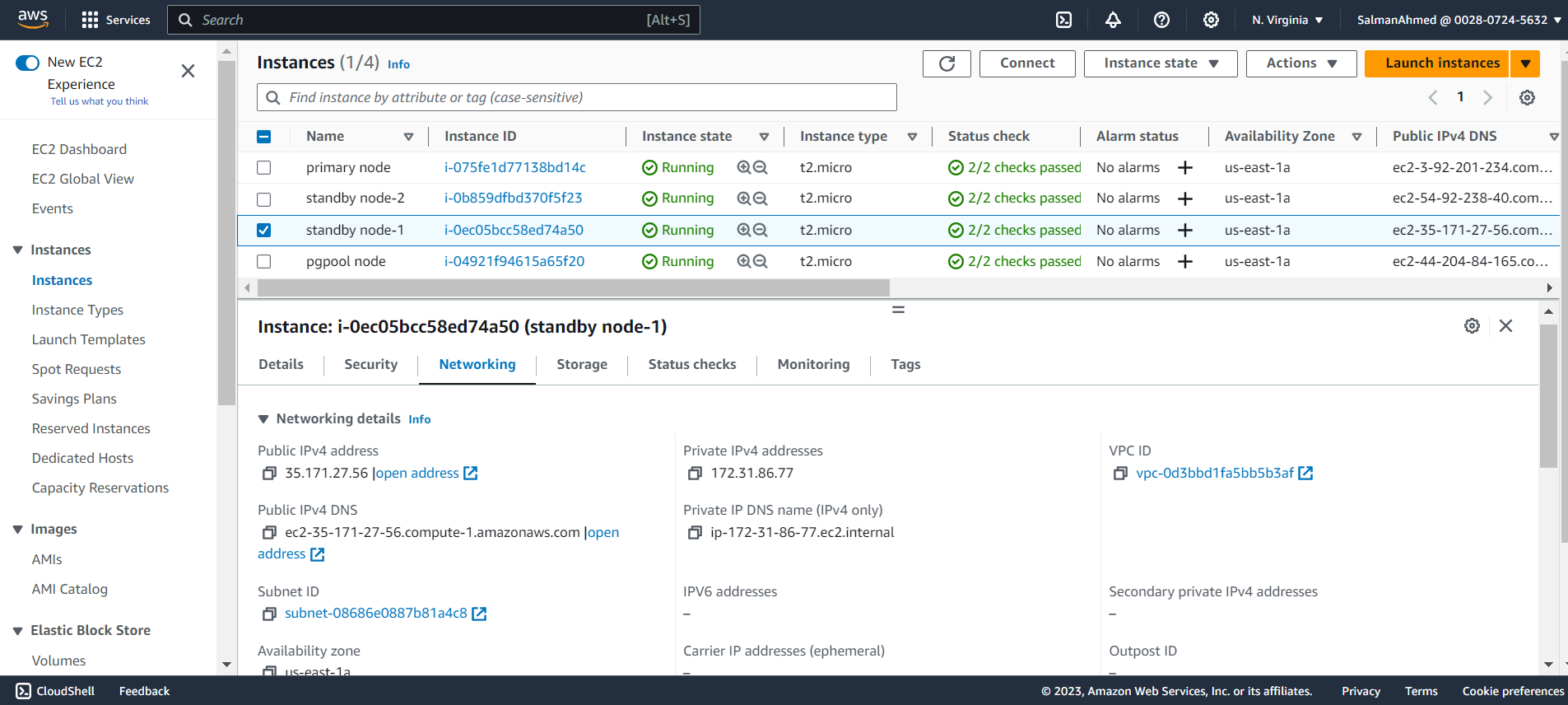Viewport: 1568px width, 705px height.
Task: Copy the public IPv4 DNS name
Action: [269, 533]
